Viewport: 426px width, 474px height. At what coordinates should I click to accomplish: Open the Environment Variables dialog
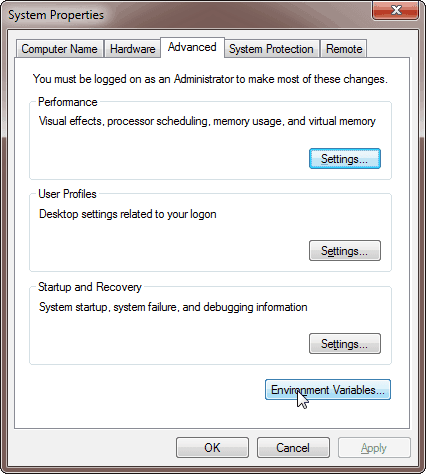pyautogui.click(x=328, y=390)
